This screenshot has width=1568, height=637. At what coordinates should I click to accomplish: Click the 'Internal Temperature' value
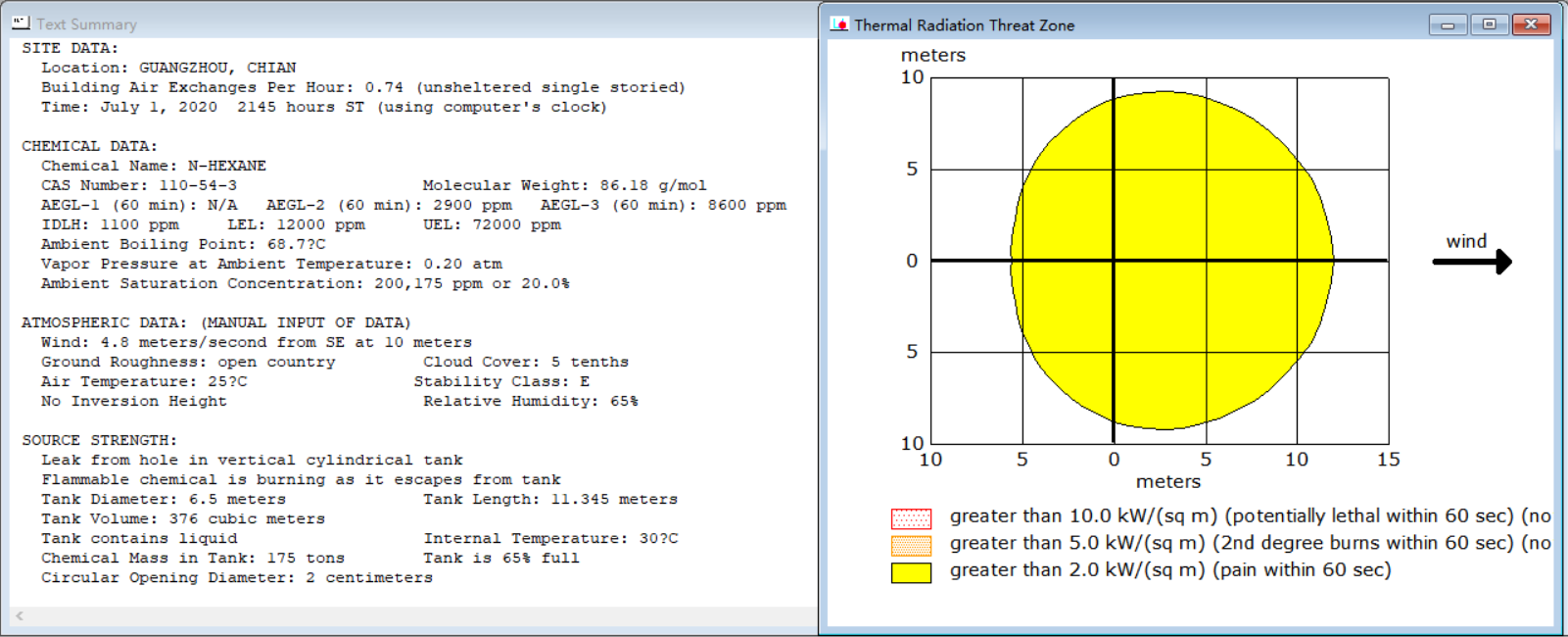click(x=550, y=538)
